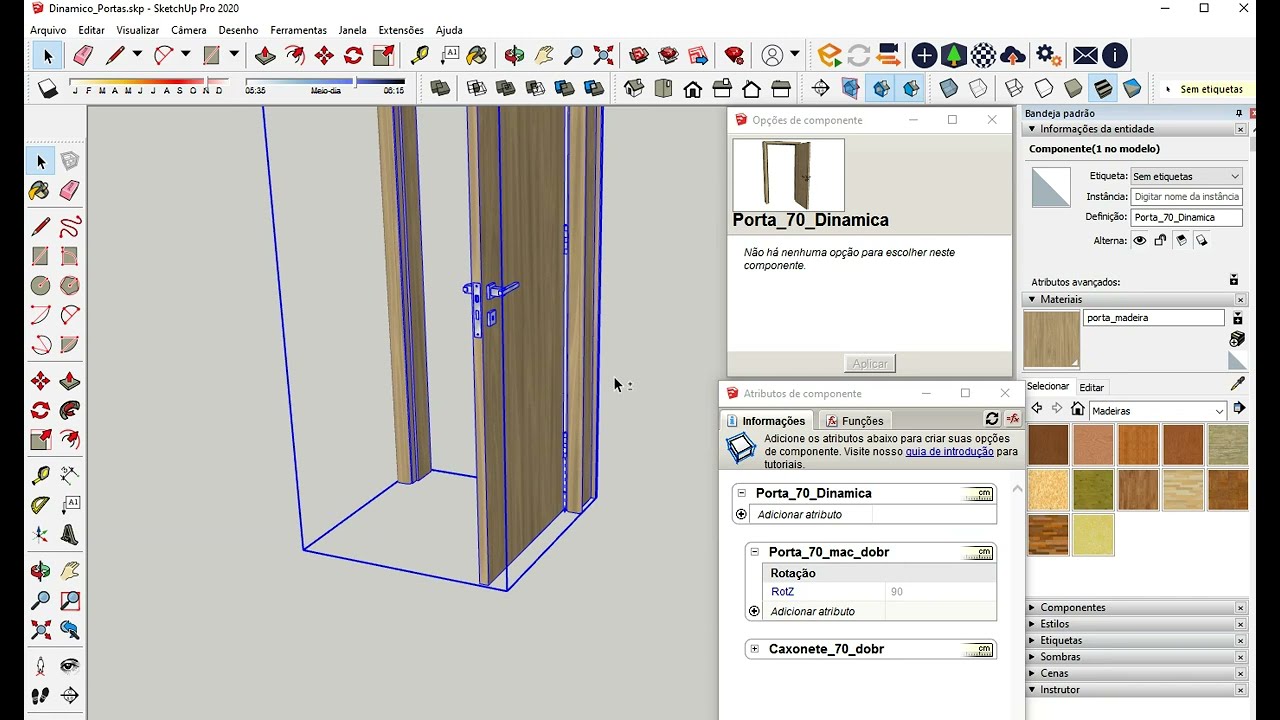
Task: Click the create material icon
Action: pyautogui.click(x=1238, y=339)
